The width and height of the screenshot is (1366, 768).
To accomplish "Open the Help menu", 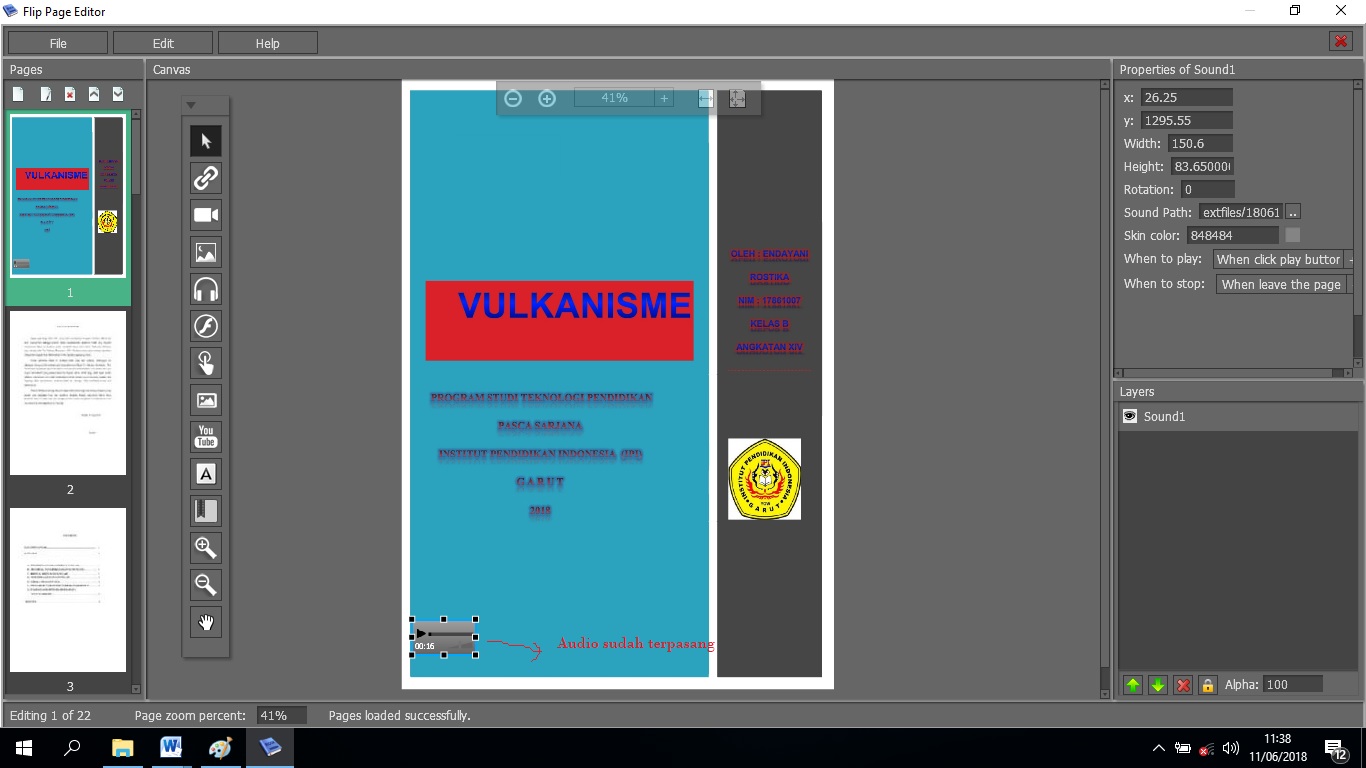I will click(268, 43).
